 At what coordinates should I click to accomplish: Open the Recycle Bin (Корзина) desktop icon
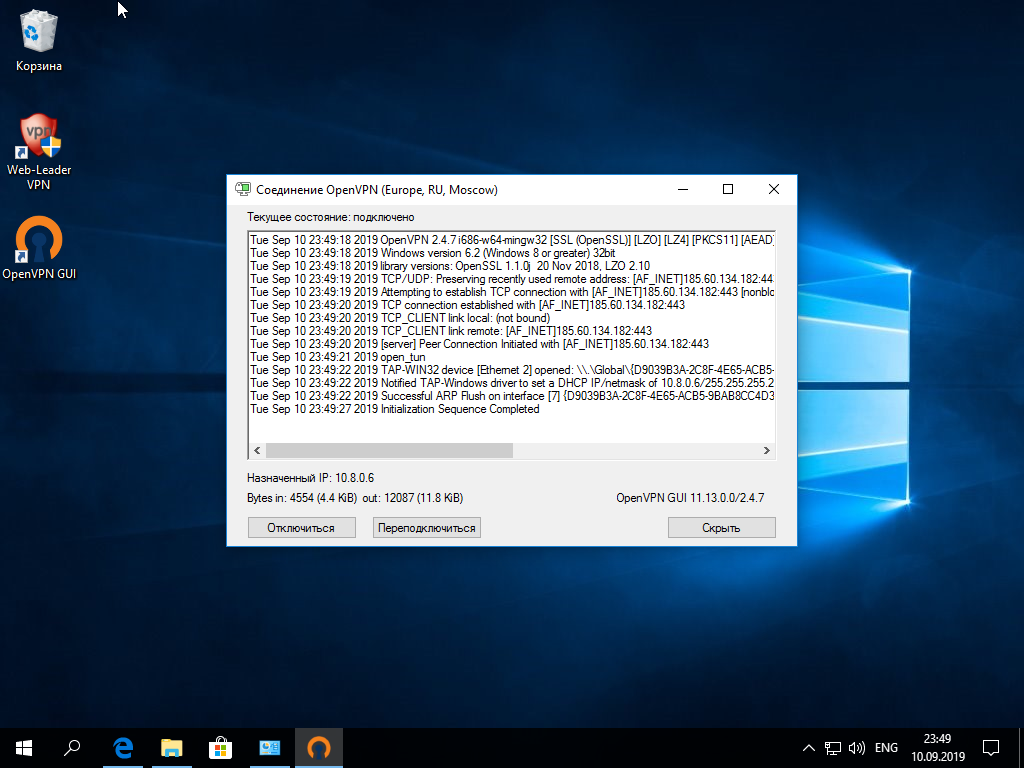tap(39, 39)
